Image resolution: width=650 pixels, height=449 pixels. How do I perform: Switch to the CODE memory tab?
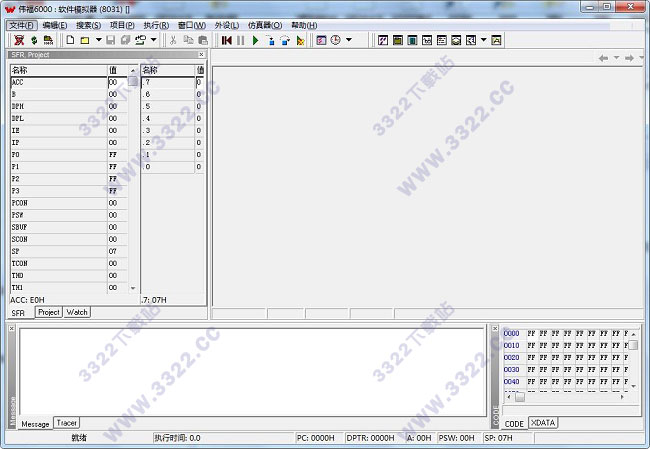(514, 424)
